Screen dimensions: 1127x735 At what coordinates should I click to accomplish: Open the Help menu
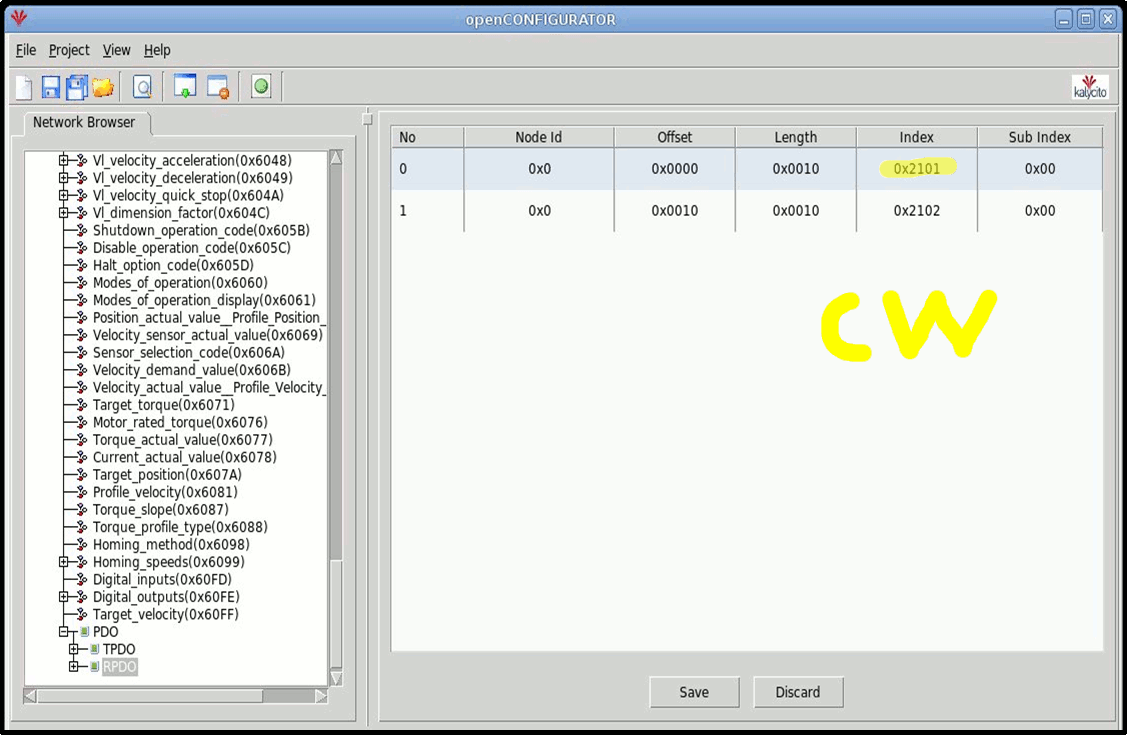(x=157, y=50)
